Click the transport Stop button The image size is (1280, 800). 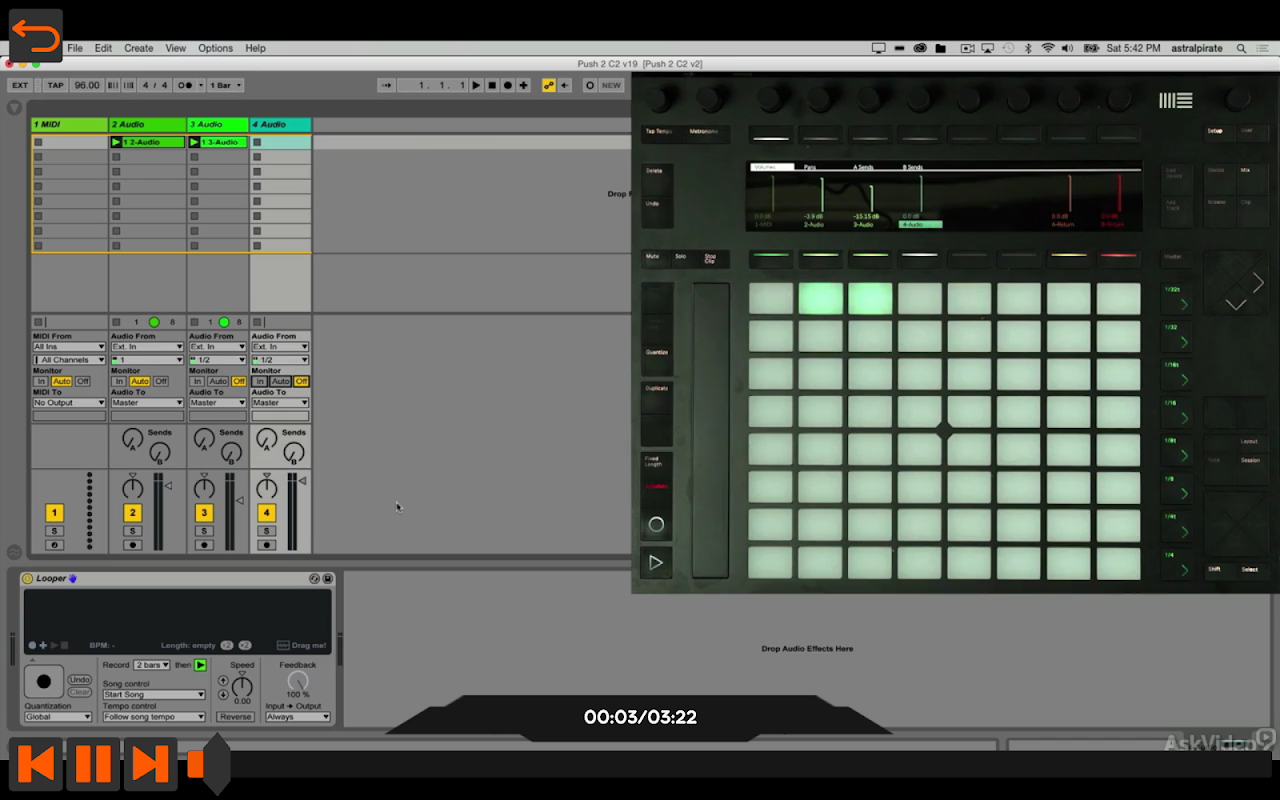[492, 85]
